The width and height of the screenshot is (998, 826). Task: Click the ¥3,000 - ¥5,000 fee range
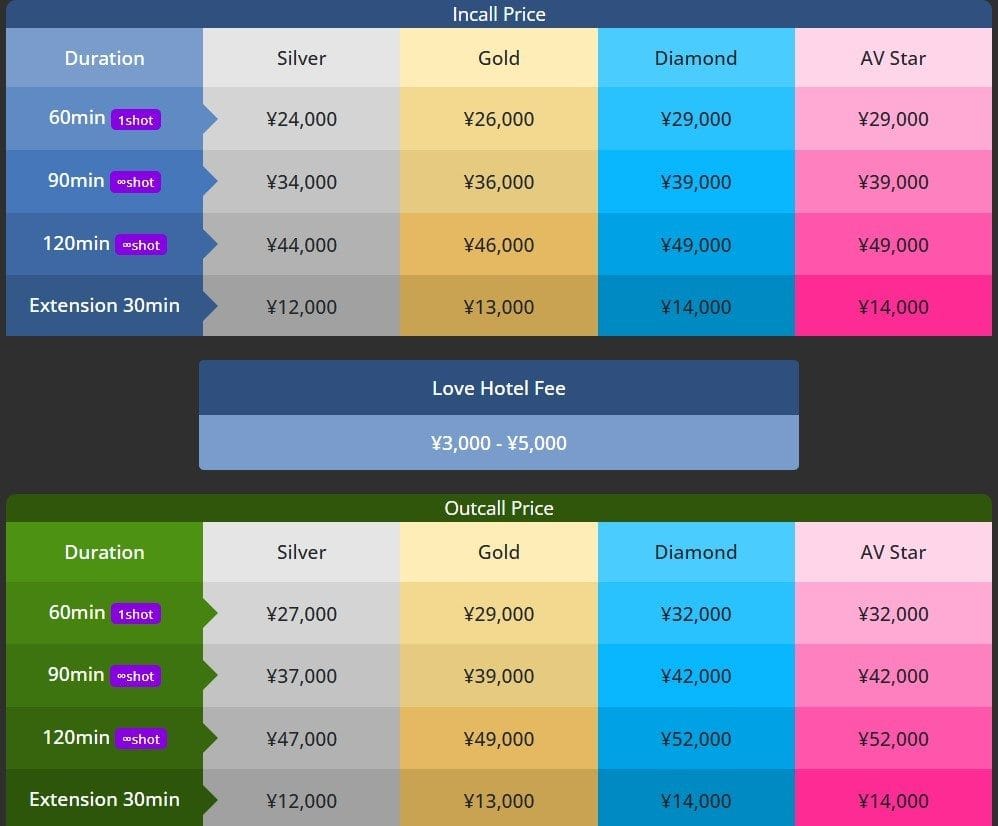(499, 443)
